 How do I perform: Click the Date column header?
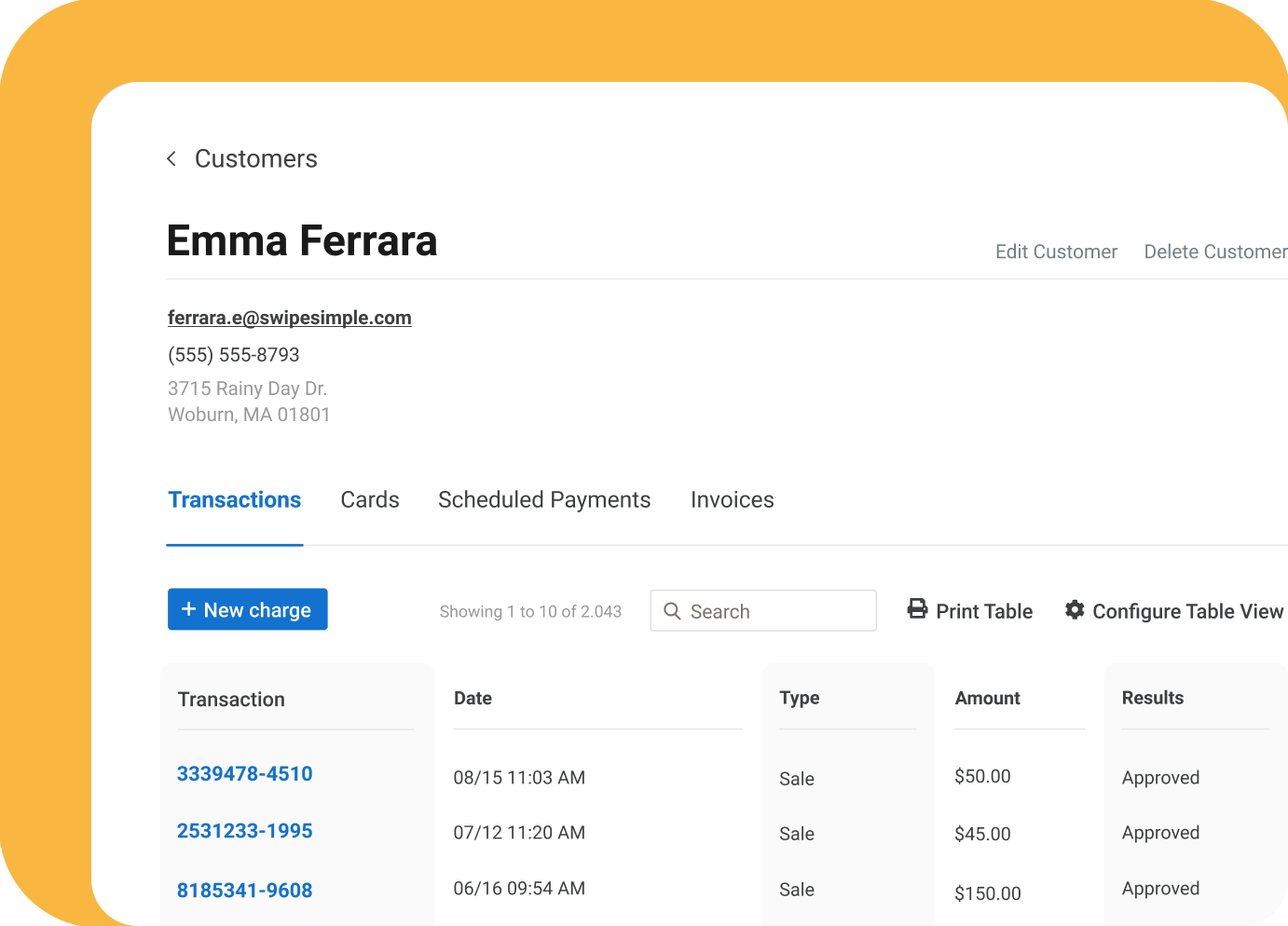473,699
